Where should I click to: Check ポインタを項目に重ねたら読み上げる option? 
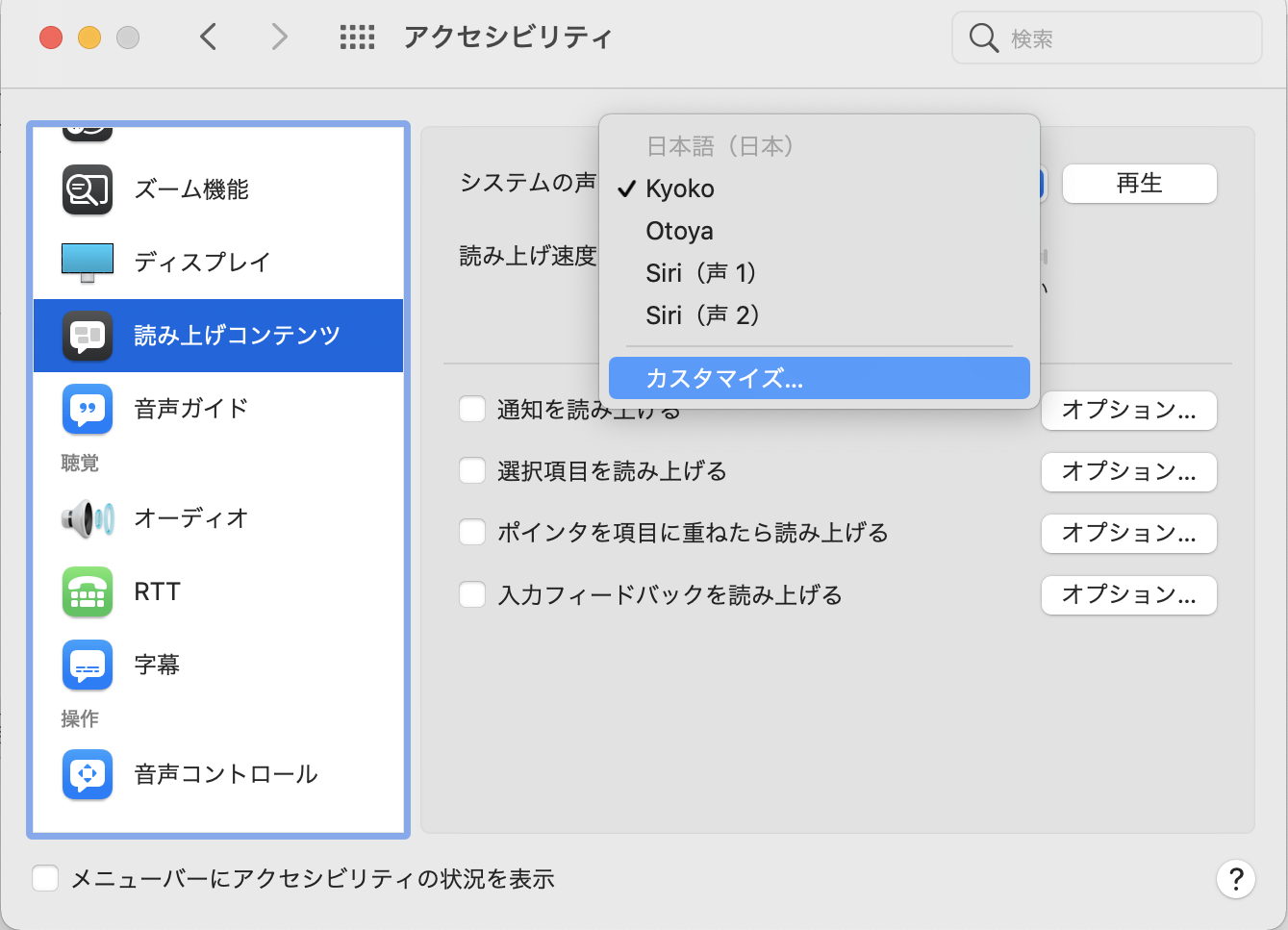pos(472,533)
